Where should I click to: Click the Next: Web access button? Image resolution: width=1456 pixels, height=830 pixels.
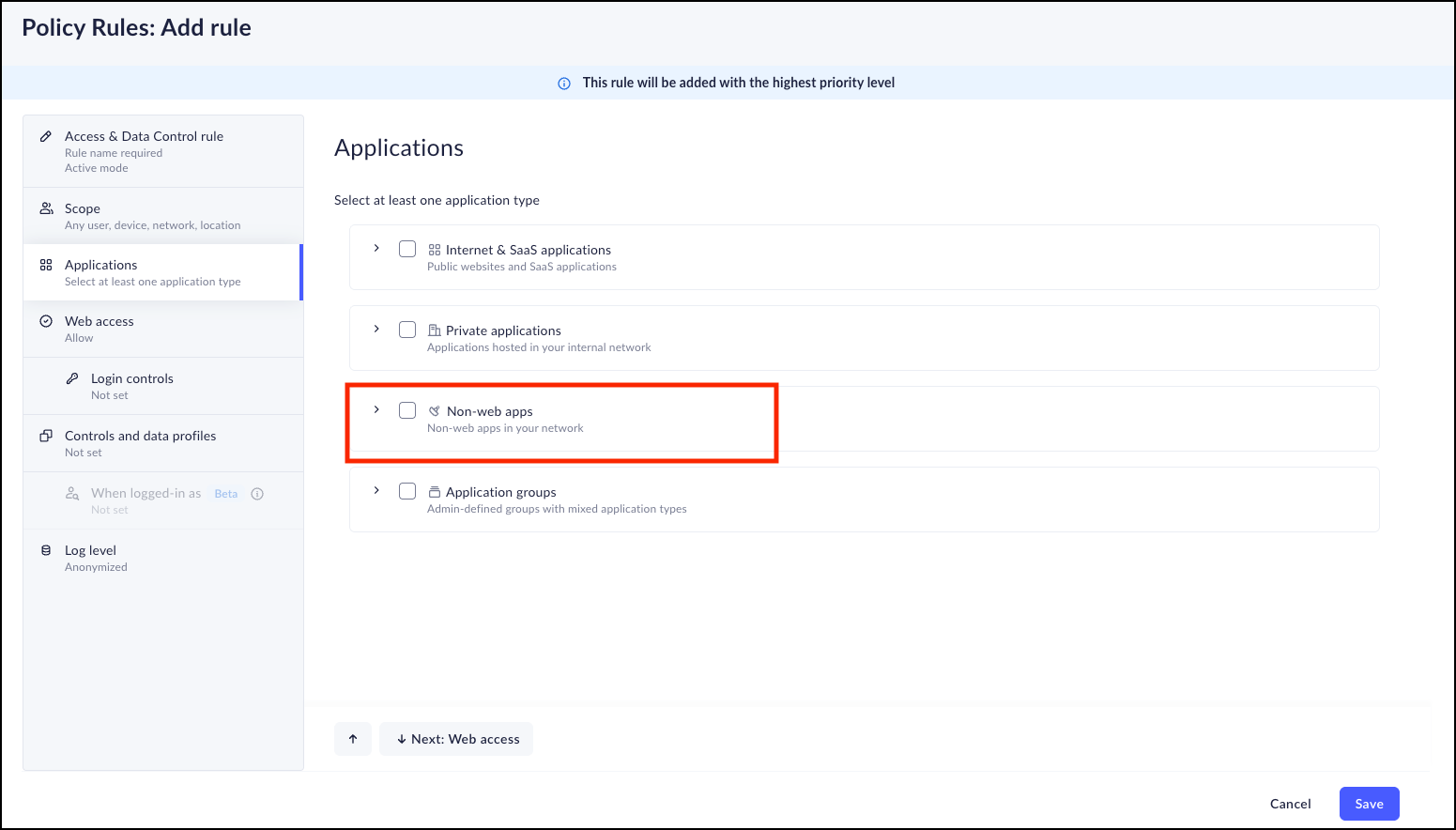pyautogui.click(x=456, y=739)
